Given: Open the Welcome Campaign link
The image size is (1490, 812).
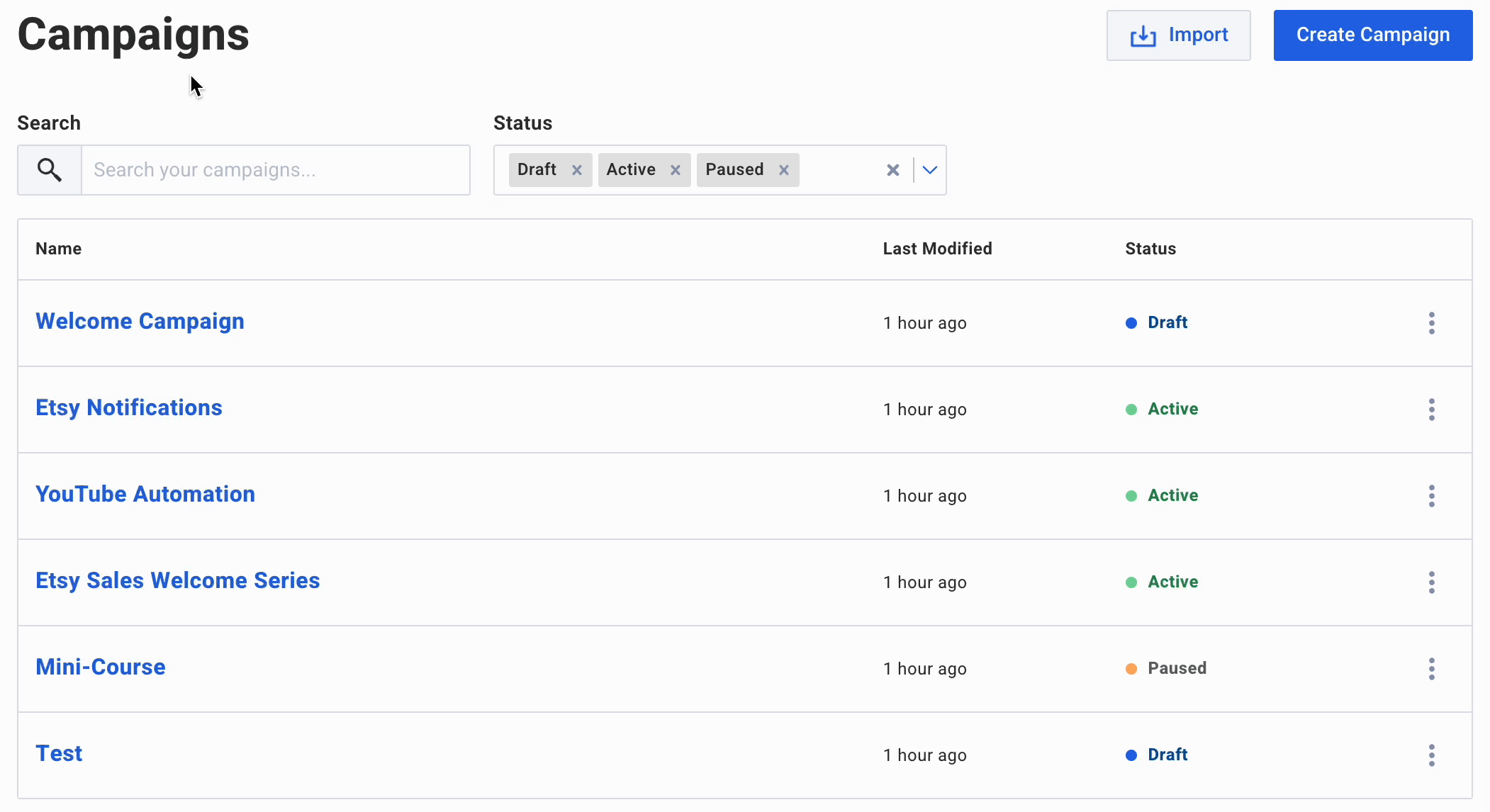Looking at the screenshot, I should (x=141, y=321).
